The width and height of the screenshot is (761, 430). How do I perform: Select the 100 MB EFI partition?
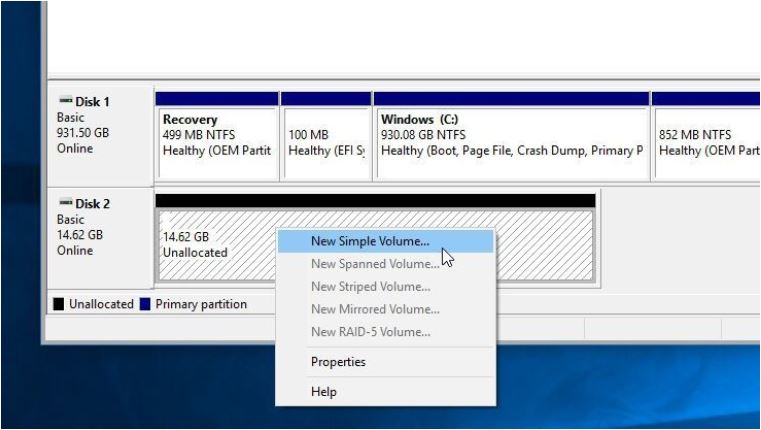(326, 144)
